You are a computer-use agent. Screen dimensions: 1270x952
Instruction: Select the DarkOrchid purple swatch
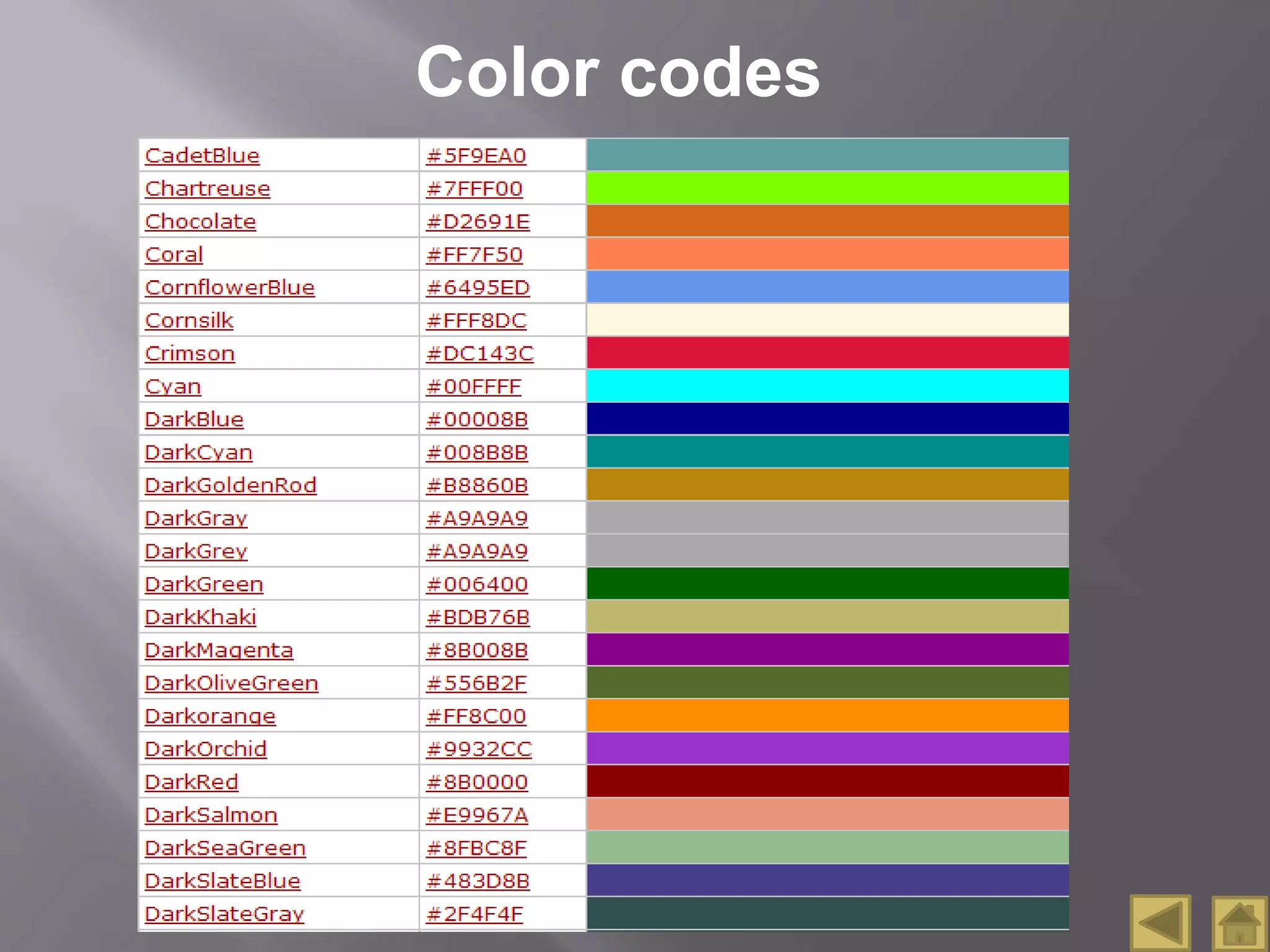click(x=828, y=749)
